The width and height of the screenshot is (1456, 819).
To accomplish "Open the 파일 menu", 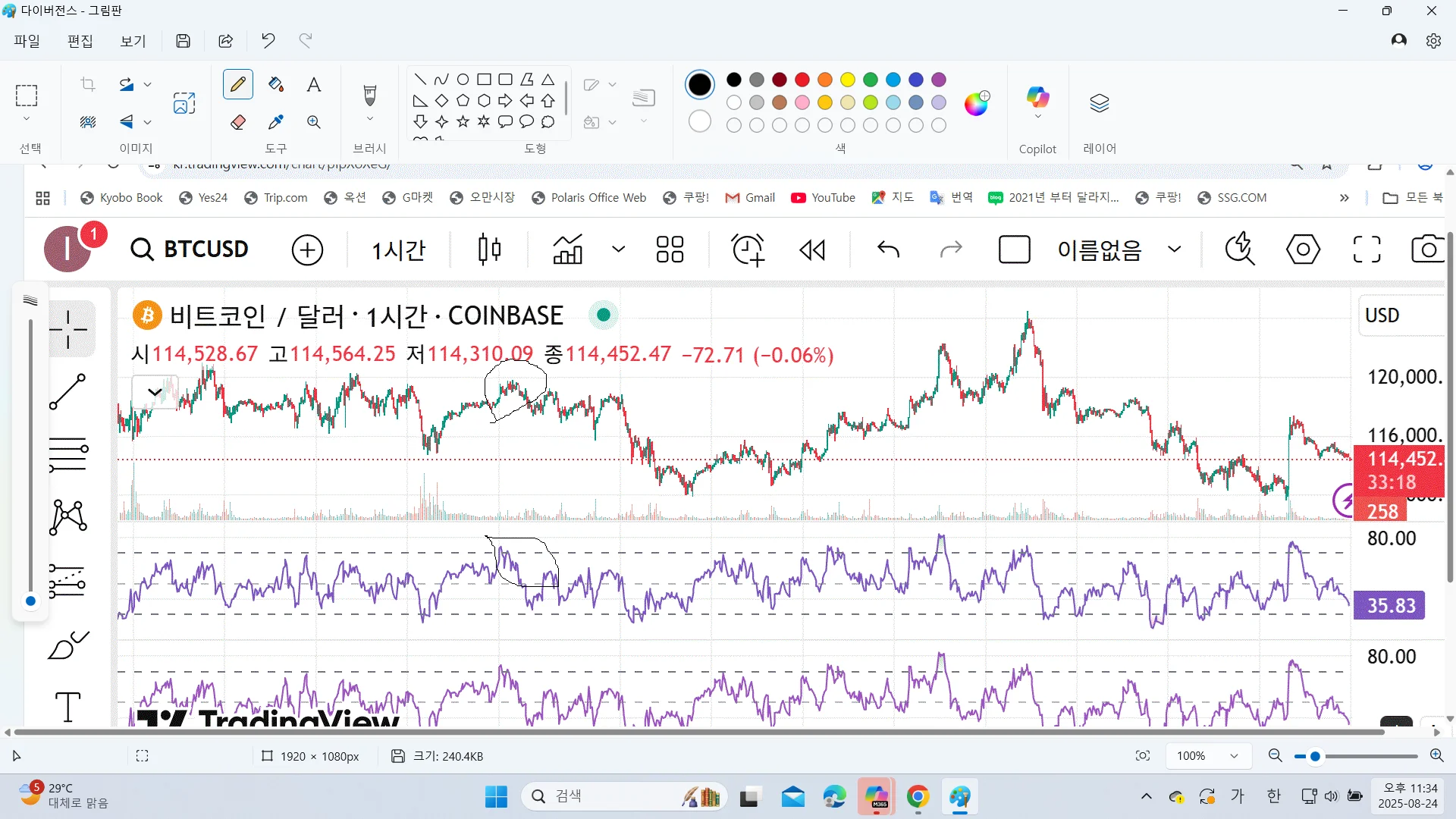I will (x=27, y=41).
